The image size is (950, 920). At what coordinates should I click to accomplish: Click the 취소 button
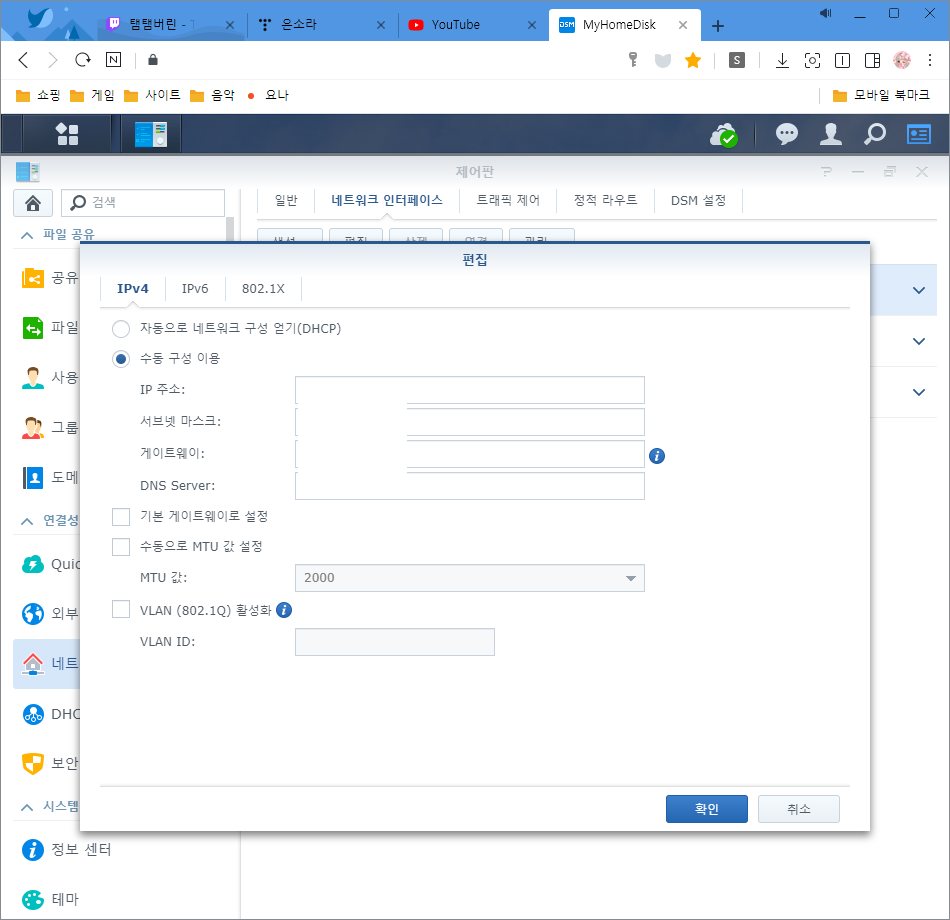tap(798, 809)
